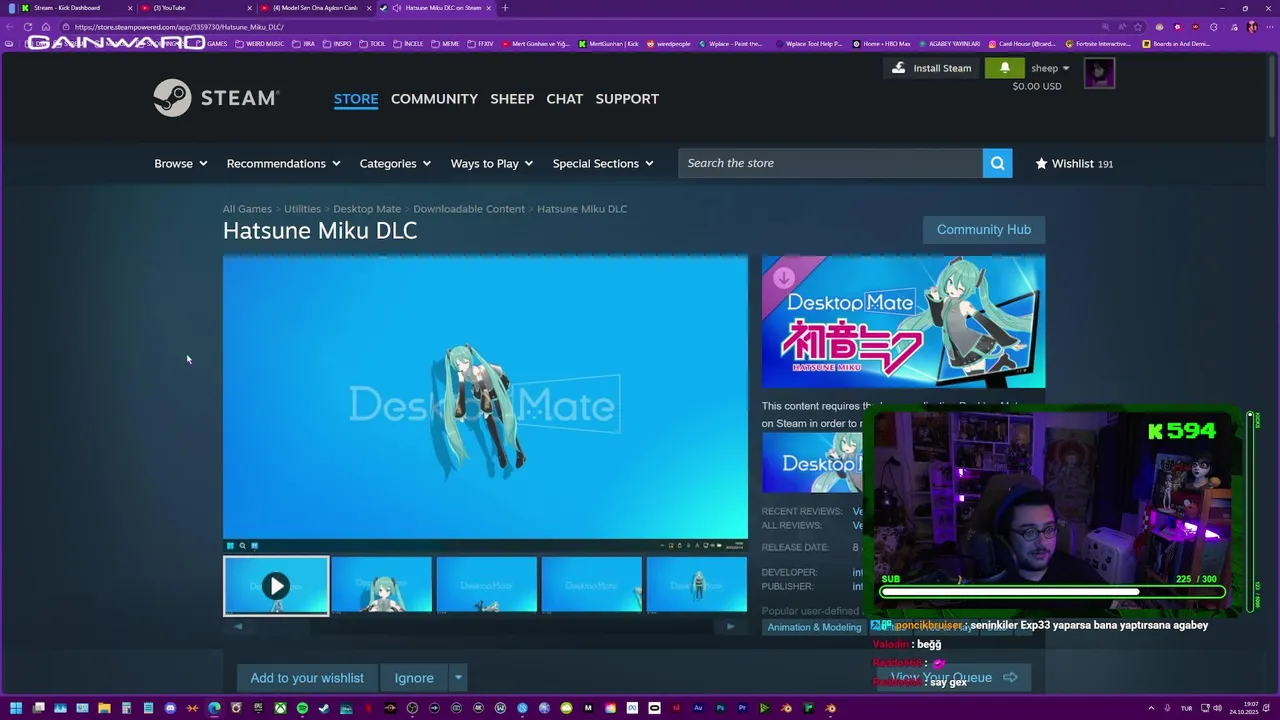Open OBS Studio from the taskbar
The width and height of the screenshot is (1280, 720).
[412, 708]
